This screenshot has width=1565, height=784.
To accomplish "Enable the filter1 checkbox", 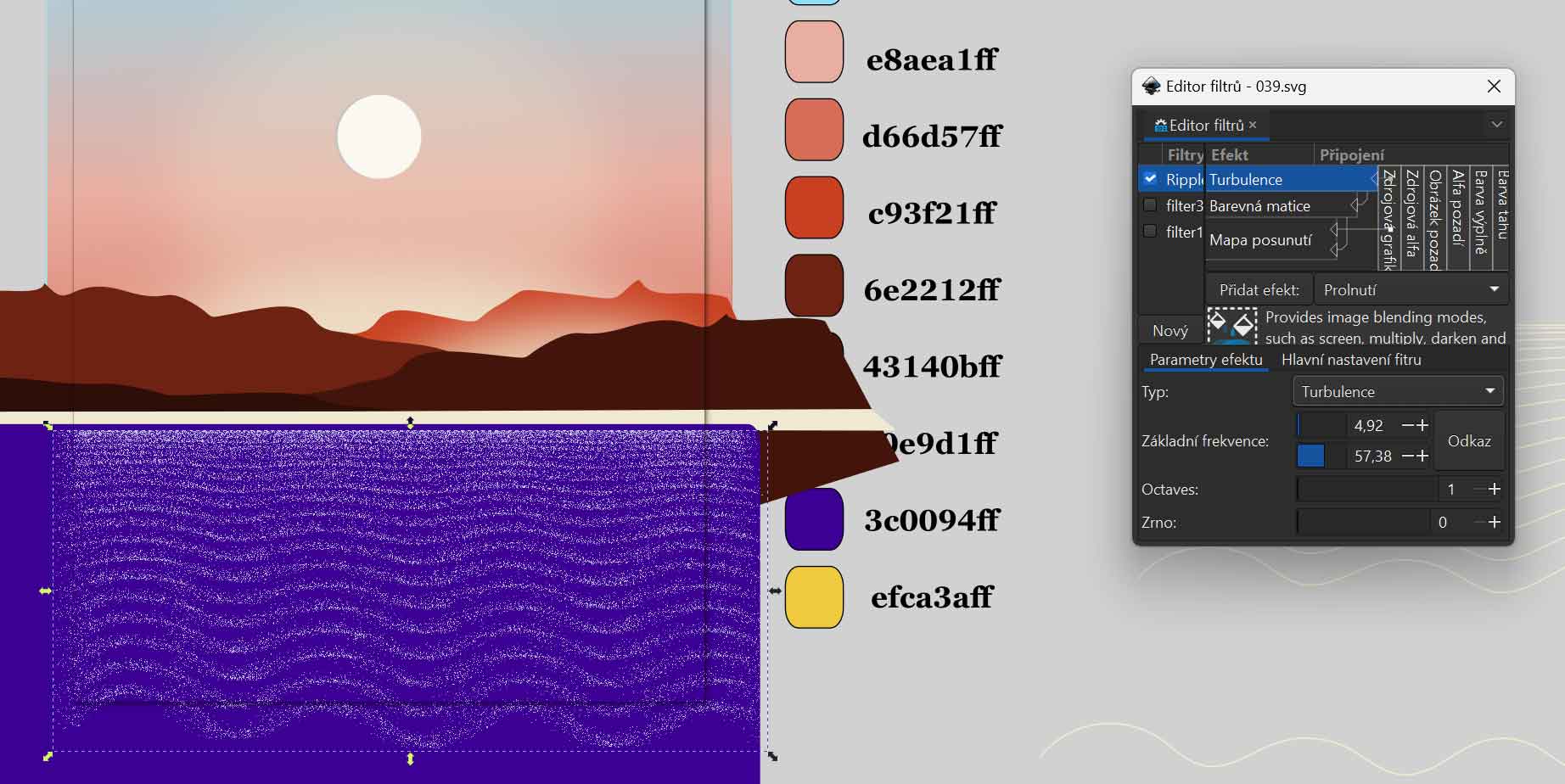I will 1150,232.
